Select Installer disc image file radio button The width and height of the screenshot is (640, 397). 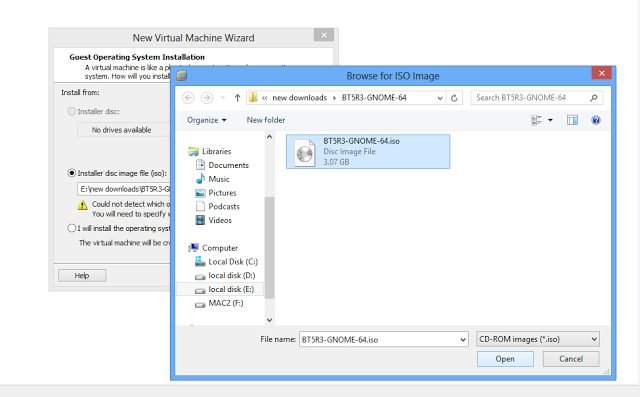(x=71, y=173)
